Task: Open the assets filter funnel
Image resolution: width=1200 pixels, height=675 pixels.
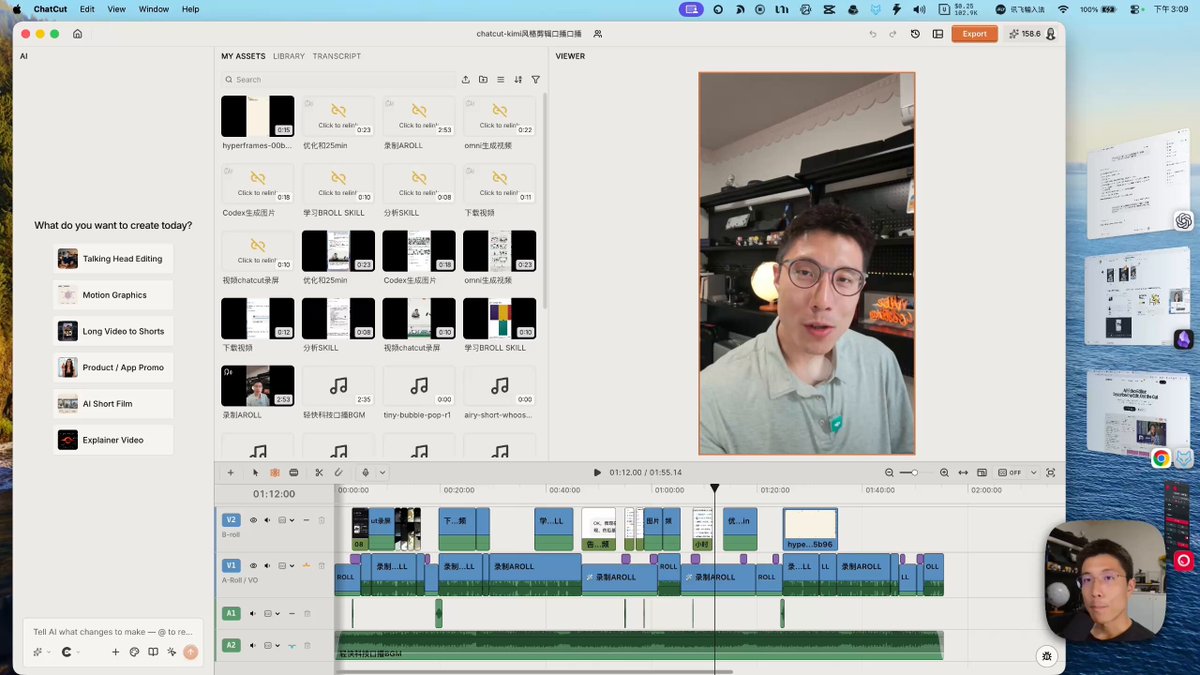Action: (536, 80)
